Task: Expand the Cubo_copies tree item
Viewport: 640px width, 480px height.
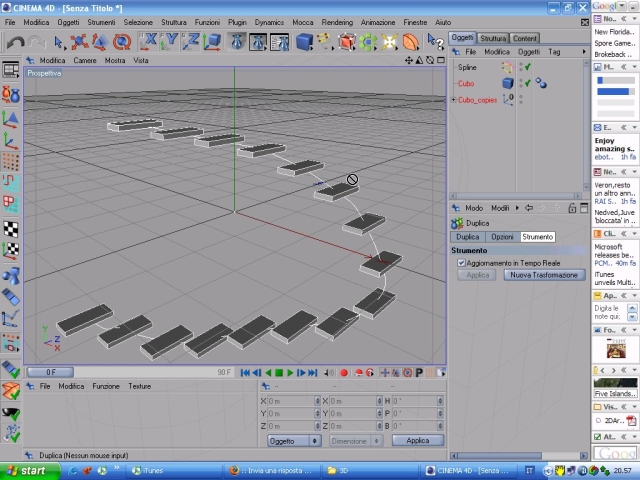Action: pos(453,100)
